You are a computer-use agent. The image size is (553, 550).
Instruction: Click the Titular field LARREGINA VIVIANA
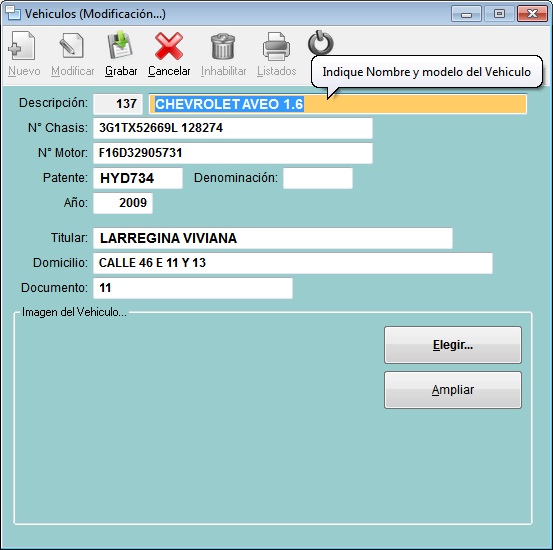point(273,238)
